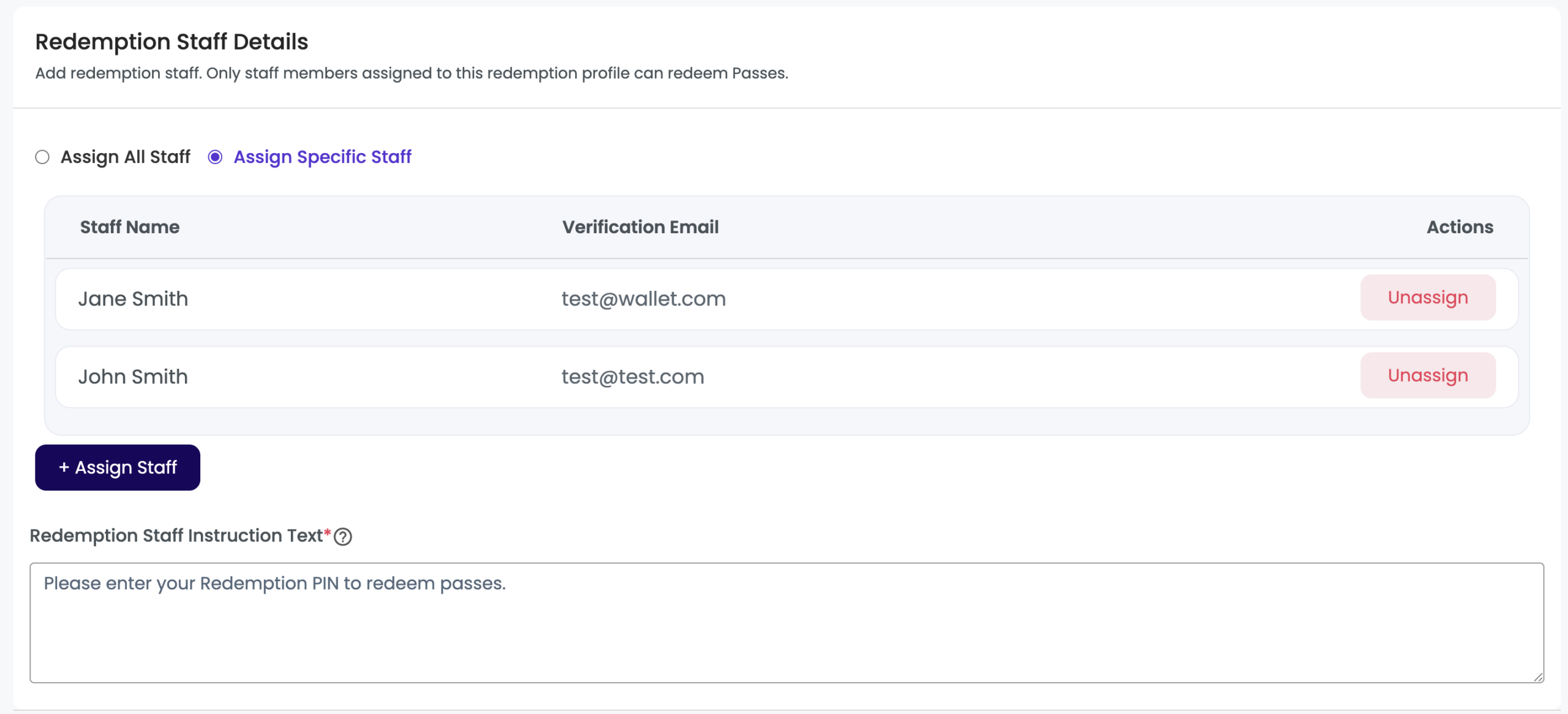
Task: Select the Jane Smith staff name
Action: (133, 299)
